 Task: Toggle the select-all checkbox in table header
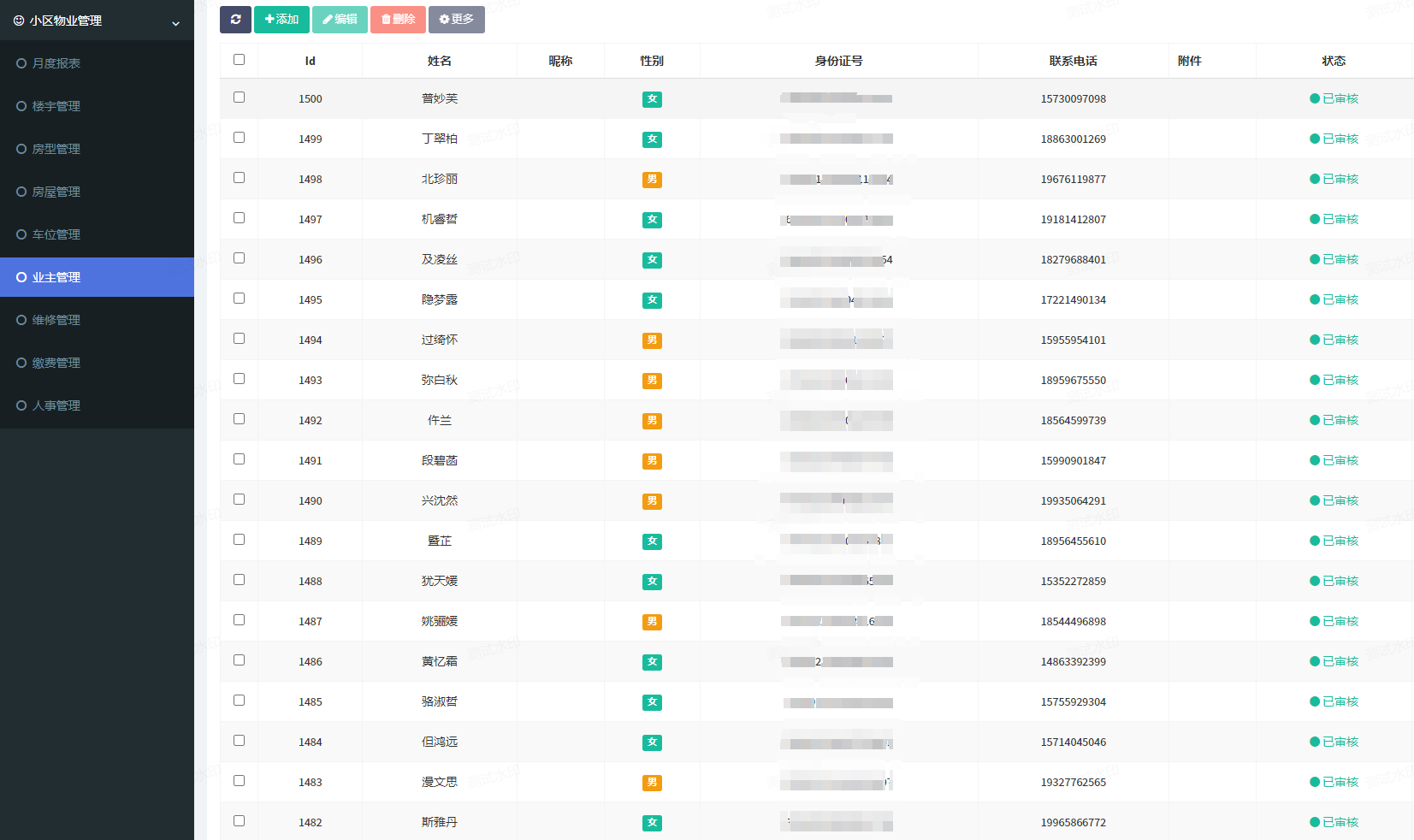click(x=239, y=60)
